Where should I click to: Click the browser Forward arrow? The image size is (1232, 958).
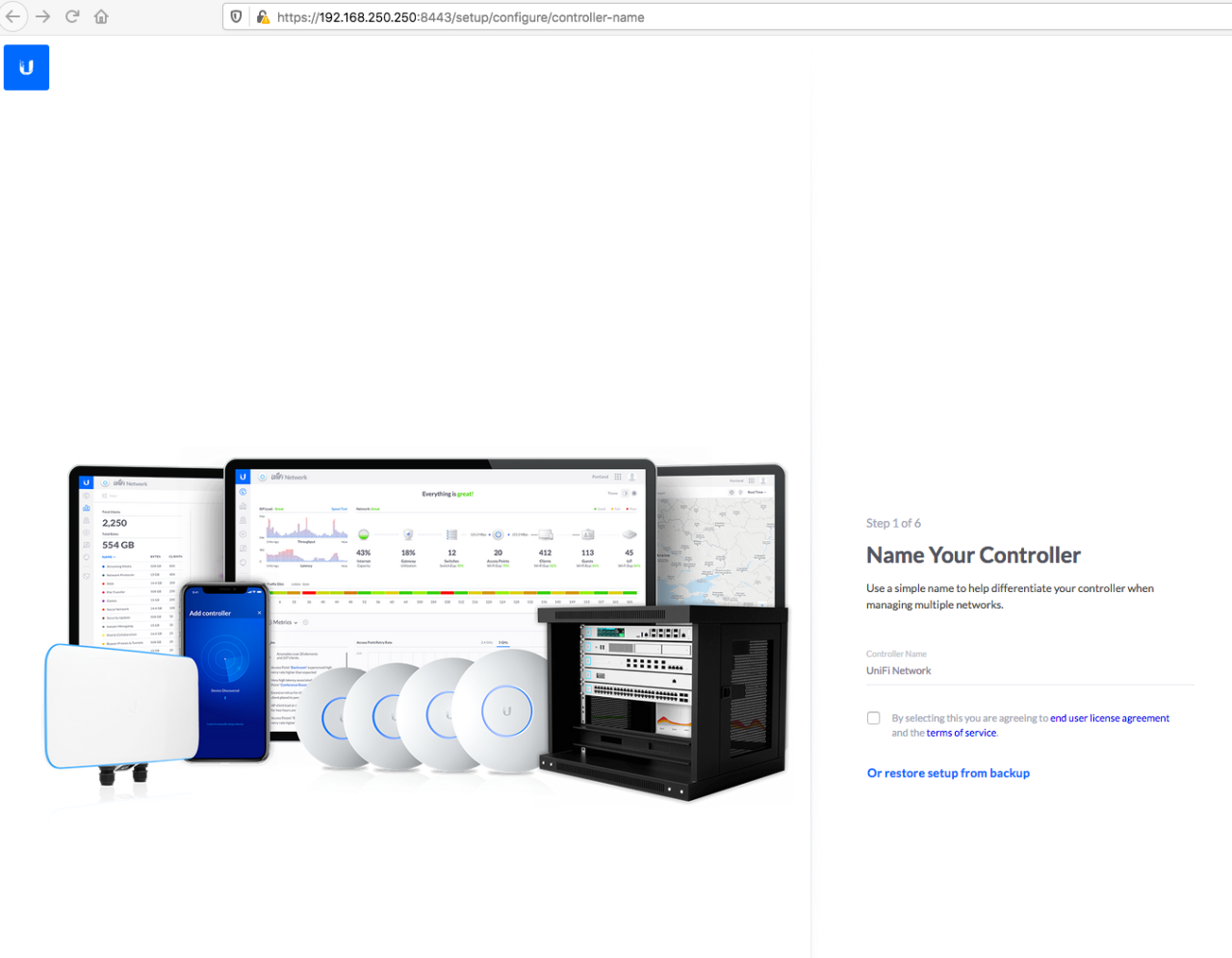pos(42,16)
